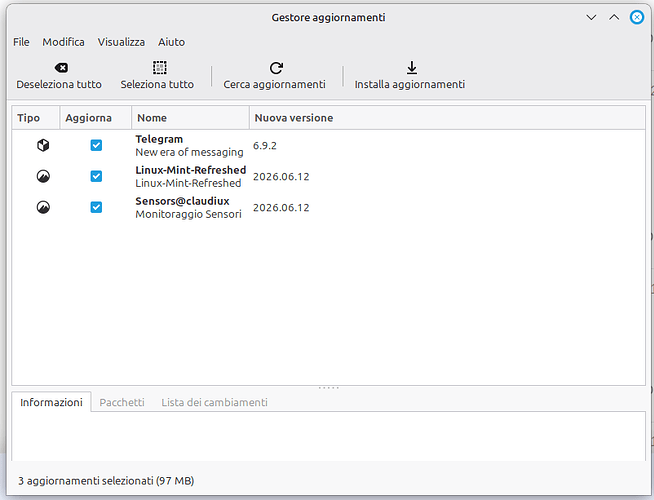The height and width of the screenshot is (500, 654).
Task: Click the type icon in the Sensors@claudiux row
Action: [43, 207]
